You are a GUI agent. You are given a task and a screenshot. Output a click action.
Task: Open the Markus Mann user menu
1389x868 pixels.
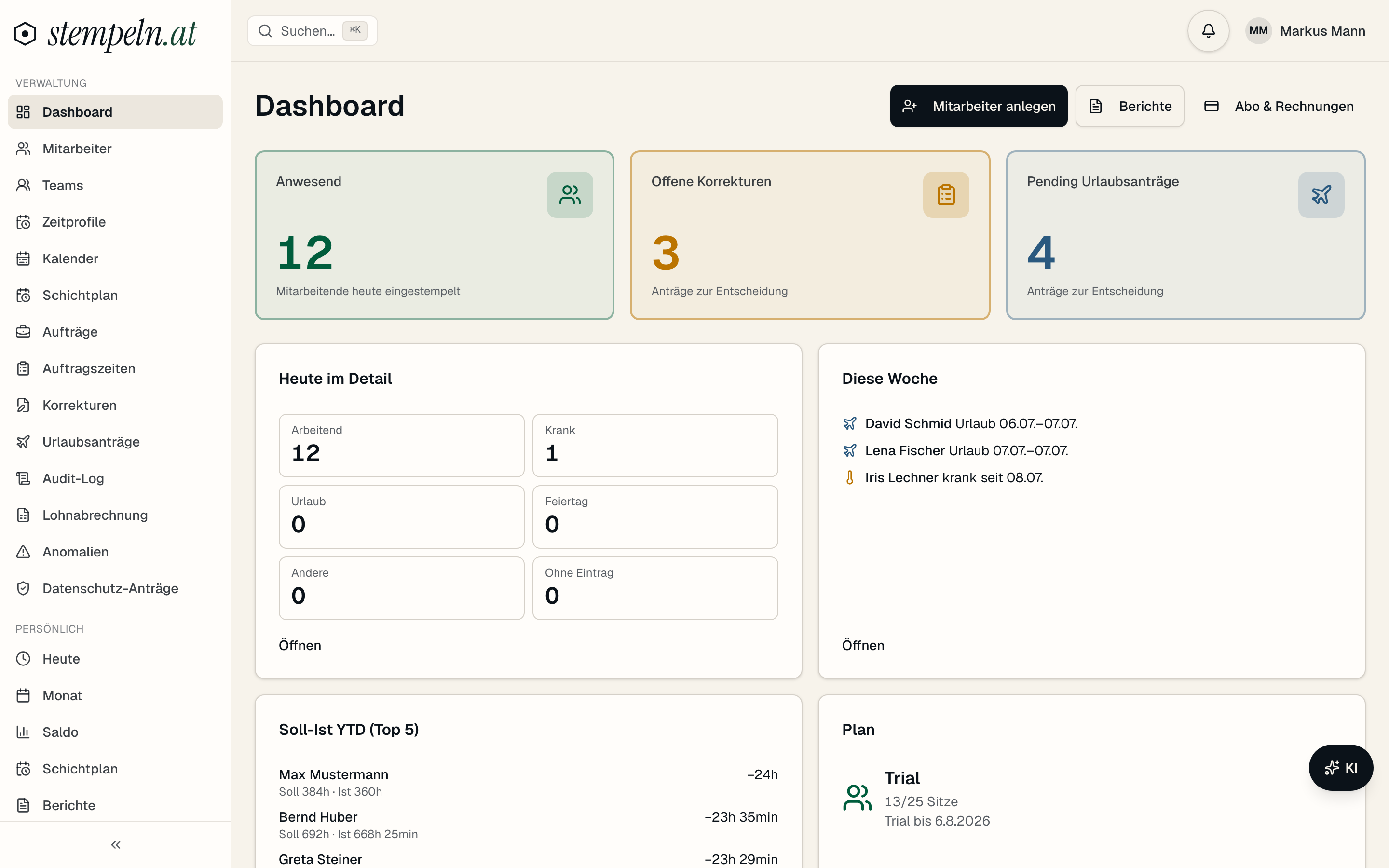(1305, 31)
